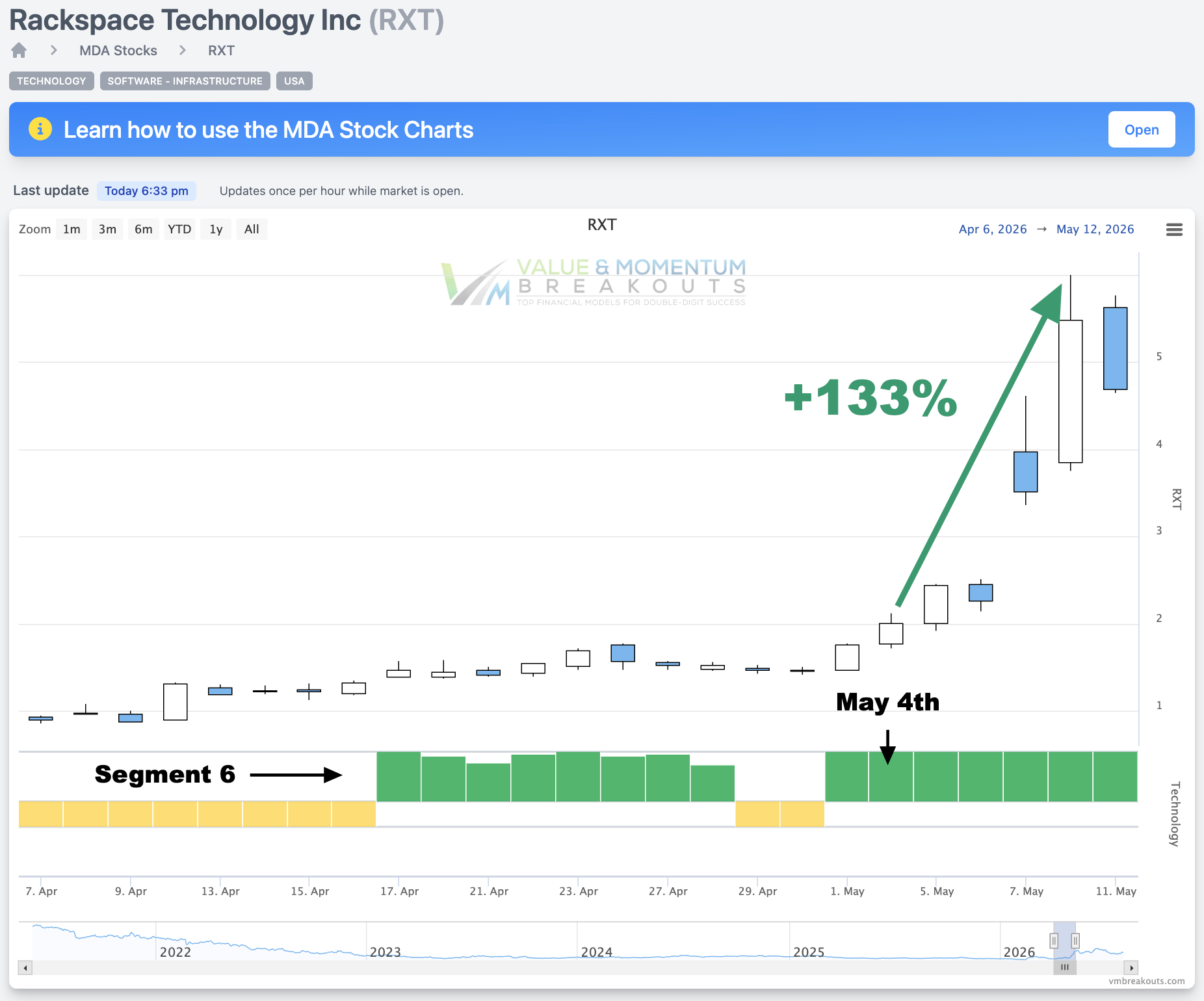Click the home breadcrumb icon

(x=19, y=50)
